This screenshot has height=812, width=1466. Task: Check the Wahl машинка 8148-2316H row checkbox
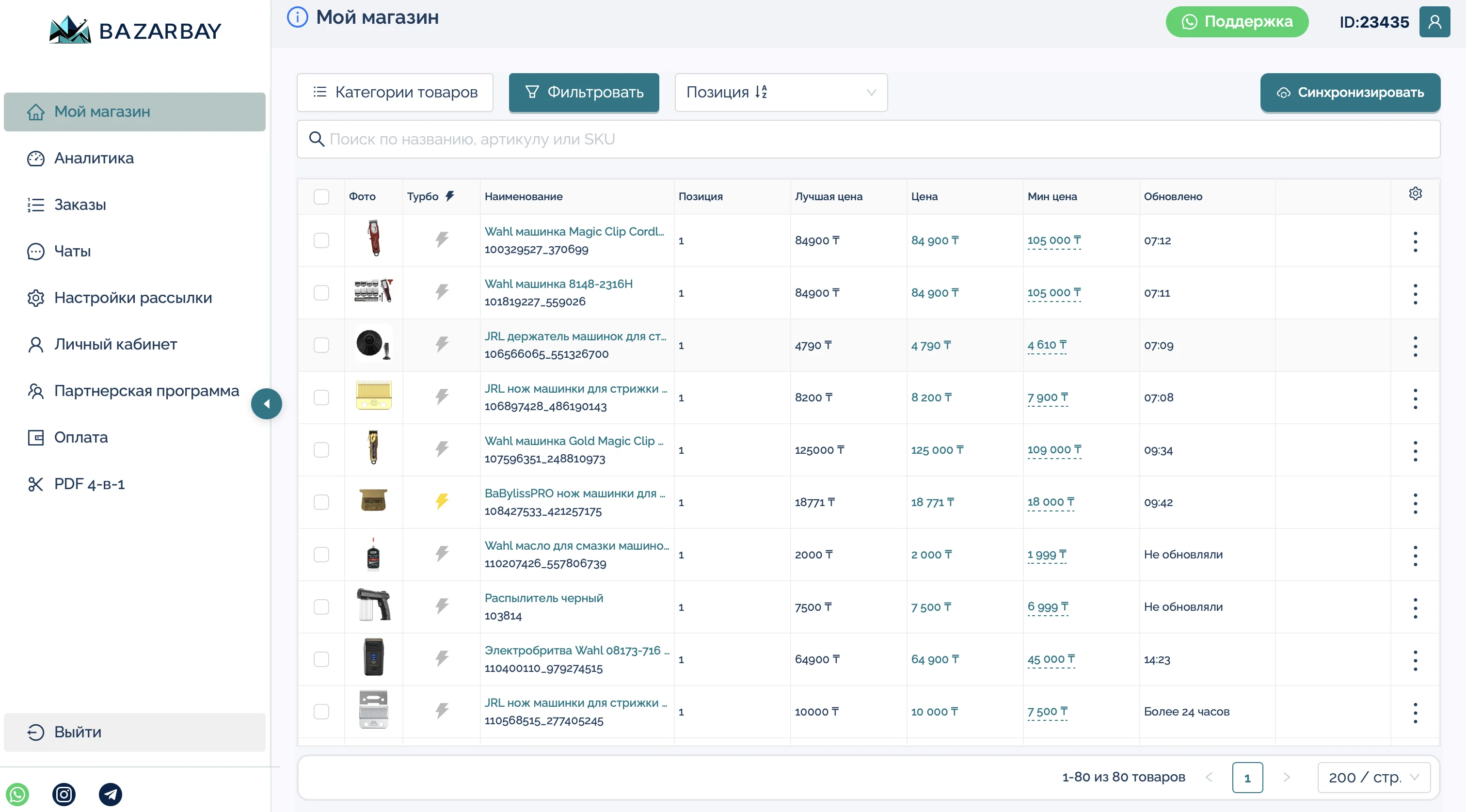(x=321, y=292)
